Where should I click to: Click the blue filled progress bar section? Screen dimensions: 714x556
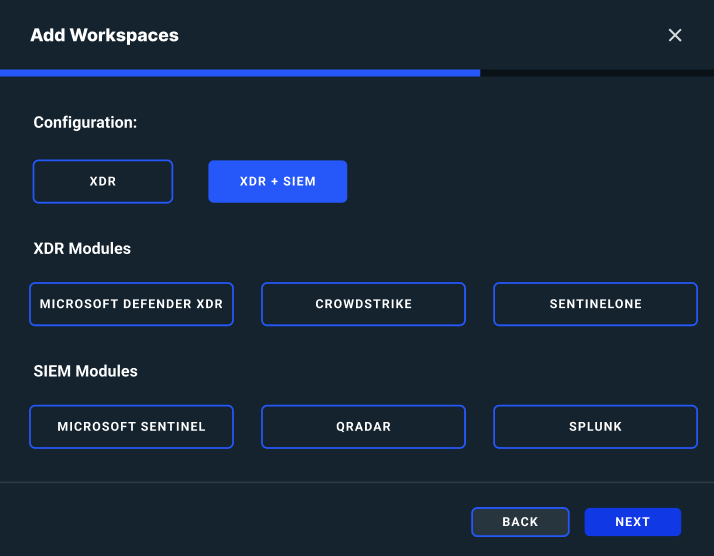coord(240,73)
